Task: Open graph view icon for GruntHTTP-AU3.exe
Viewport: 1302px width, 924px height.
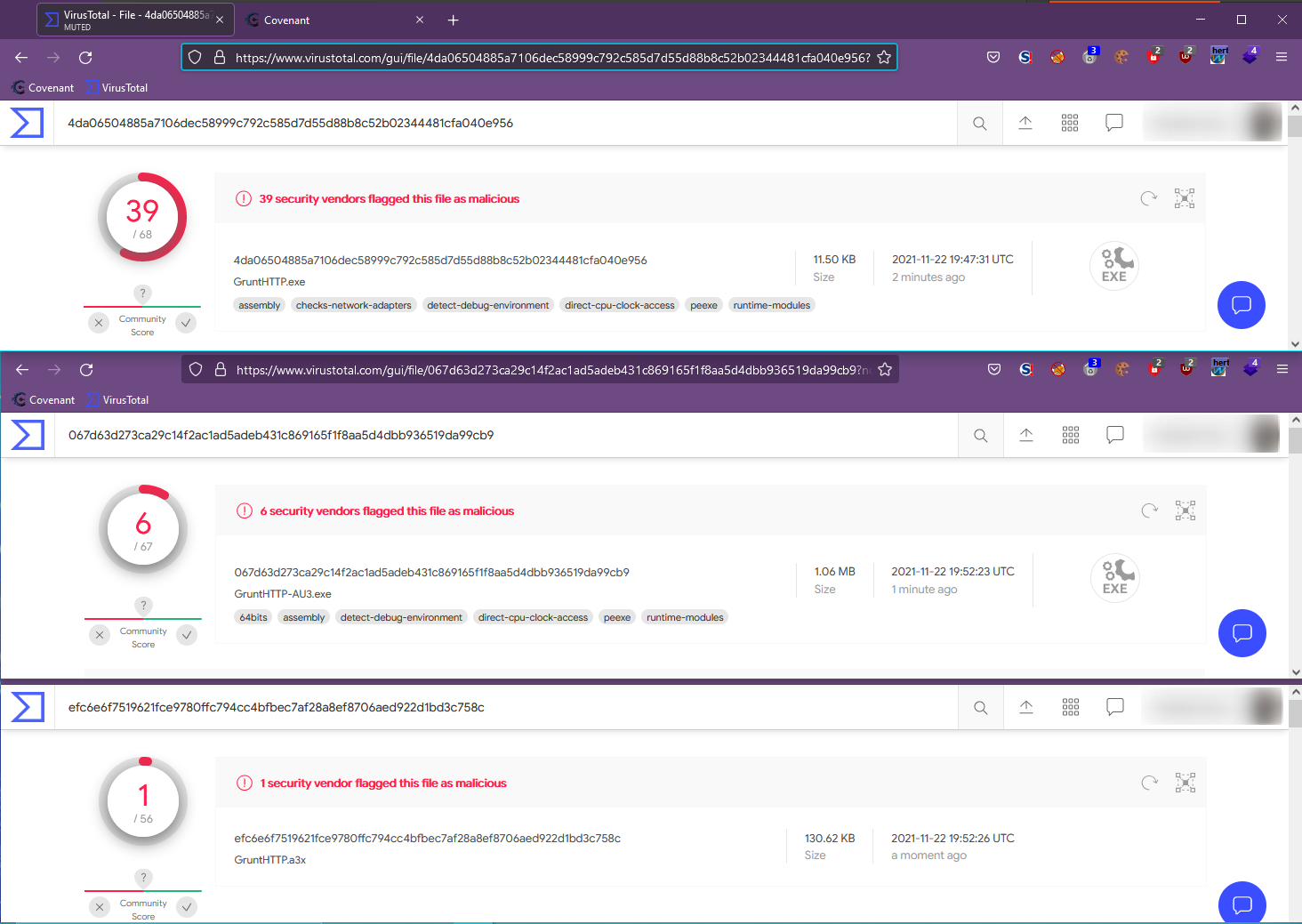Action: (1185, 510)
